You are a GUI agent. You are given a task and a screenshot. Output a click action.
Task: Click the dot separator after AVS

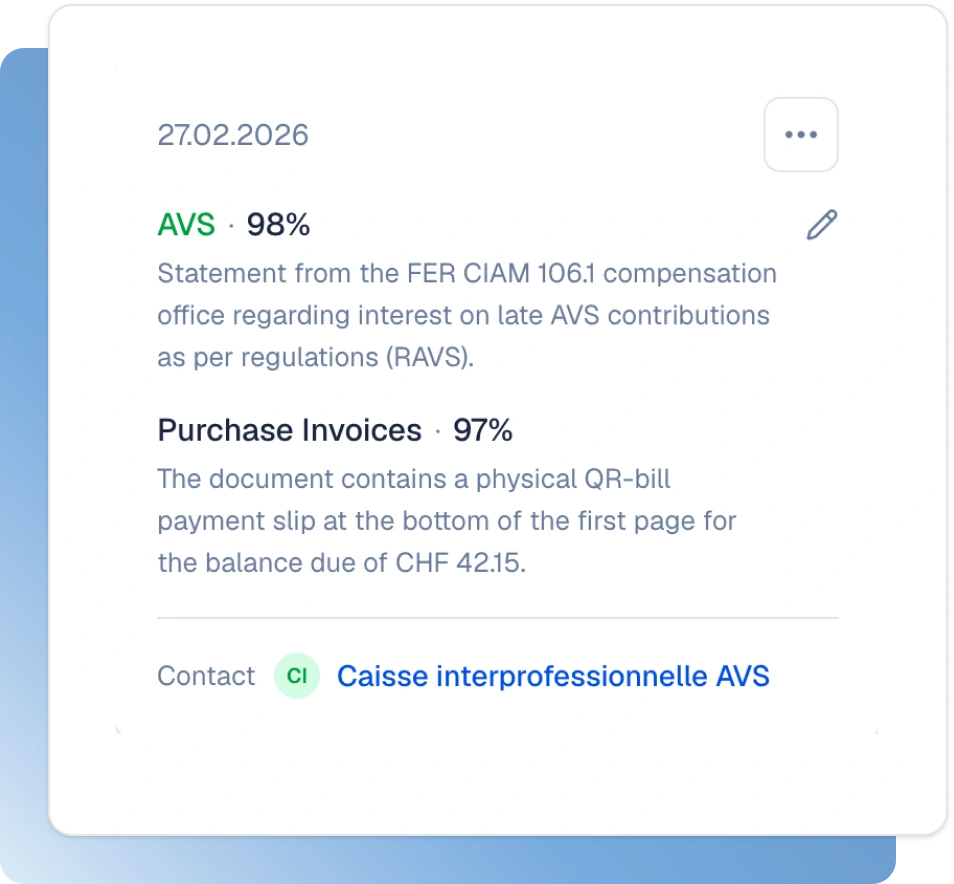[231, 226]
